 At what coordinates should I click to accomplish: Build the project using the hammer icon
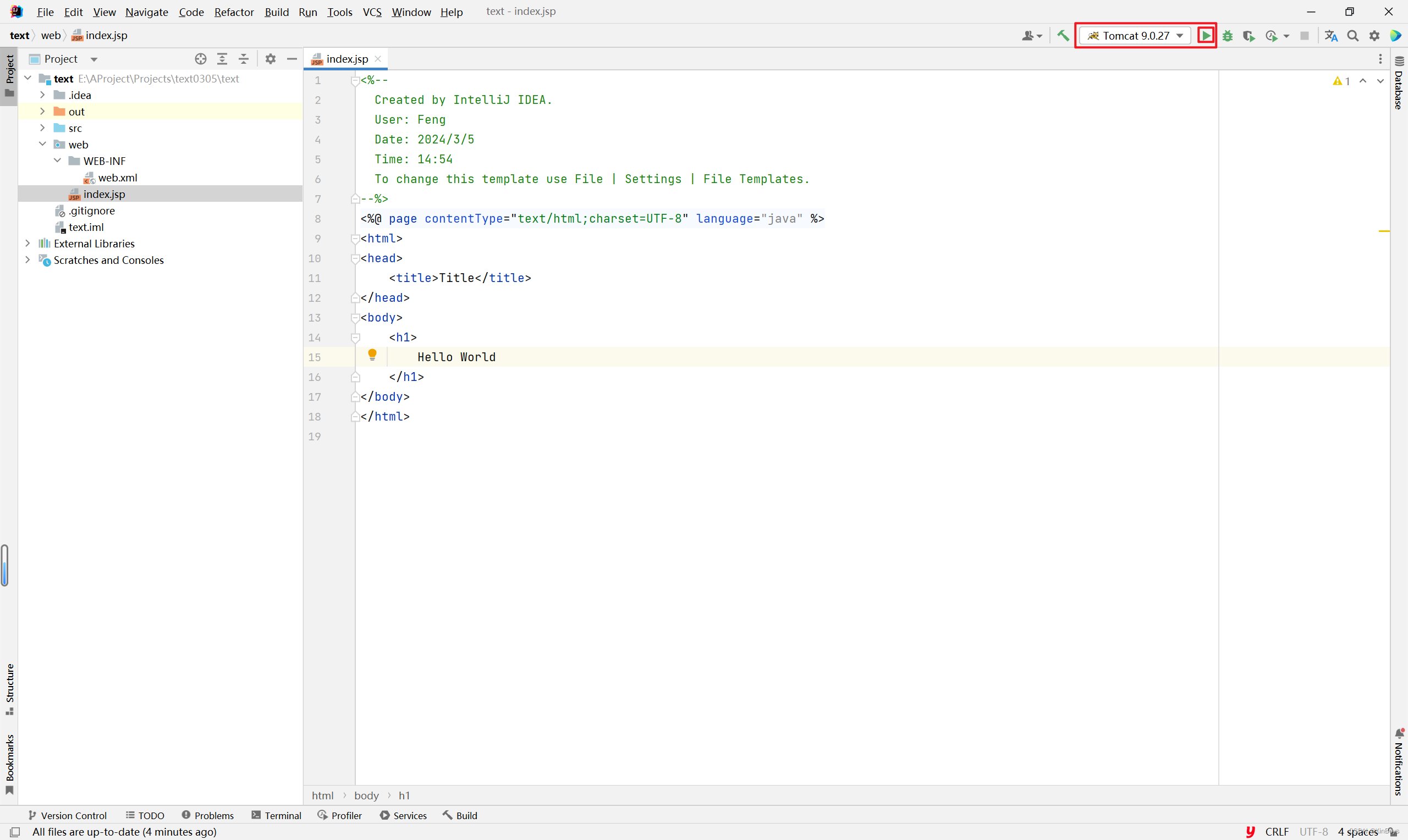(x=1063, y=36)
